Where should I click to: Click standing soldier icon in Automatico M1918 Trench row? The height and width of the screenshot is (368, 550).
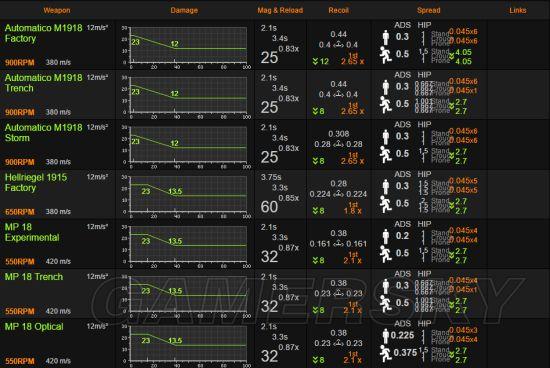click(x=386, y=87)
